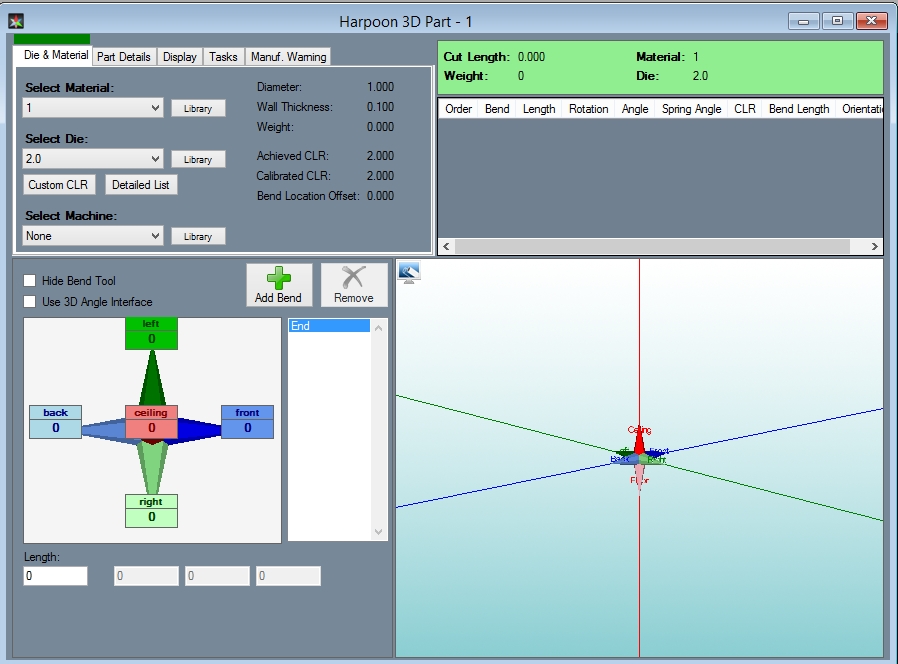This screenshot has height=664, width=898.
Task: Switch to the Part Details tab
Action: click(124, 57)
